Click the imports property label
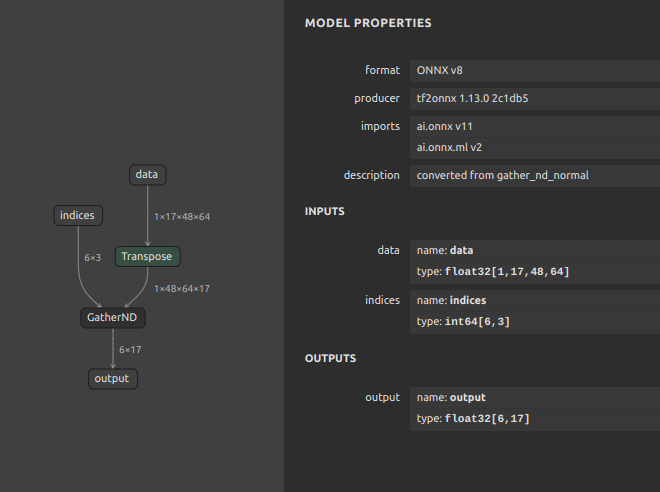The height and width of the screenshot is (492, 660). (x=380, y=126)
